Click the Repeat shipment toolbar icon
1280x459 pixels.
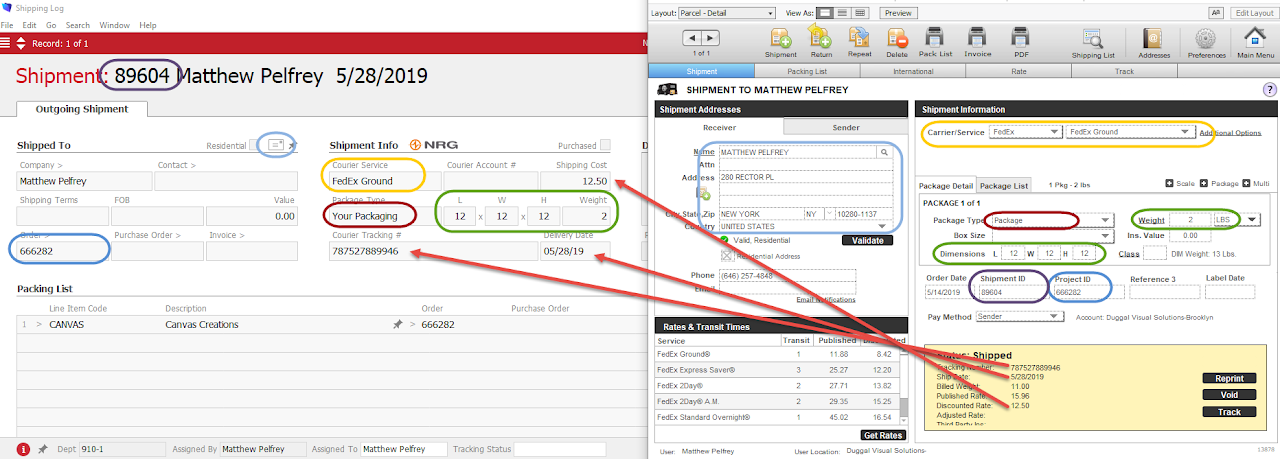(x=858, y=38)
